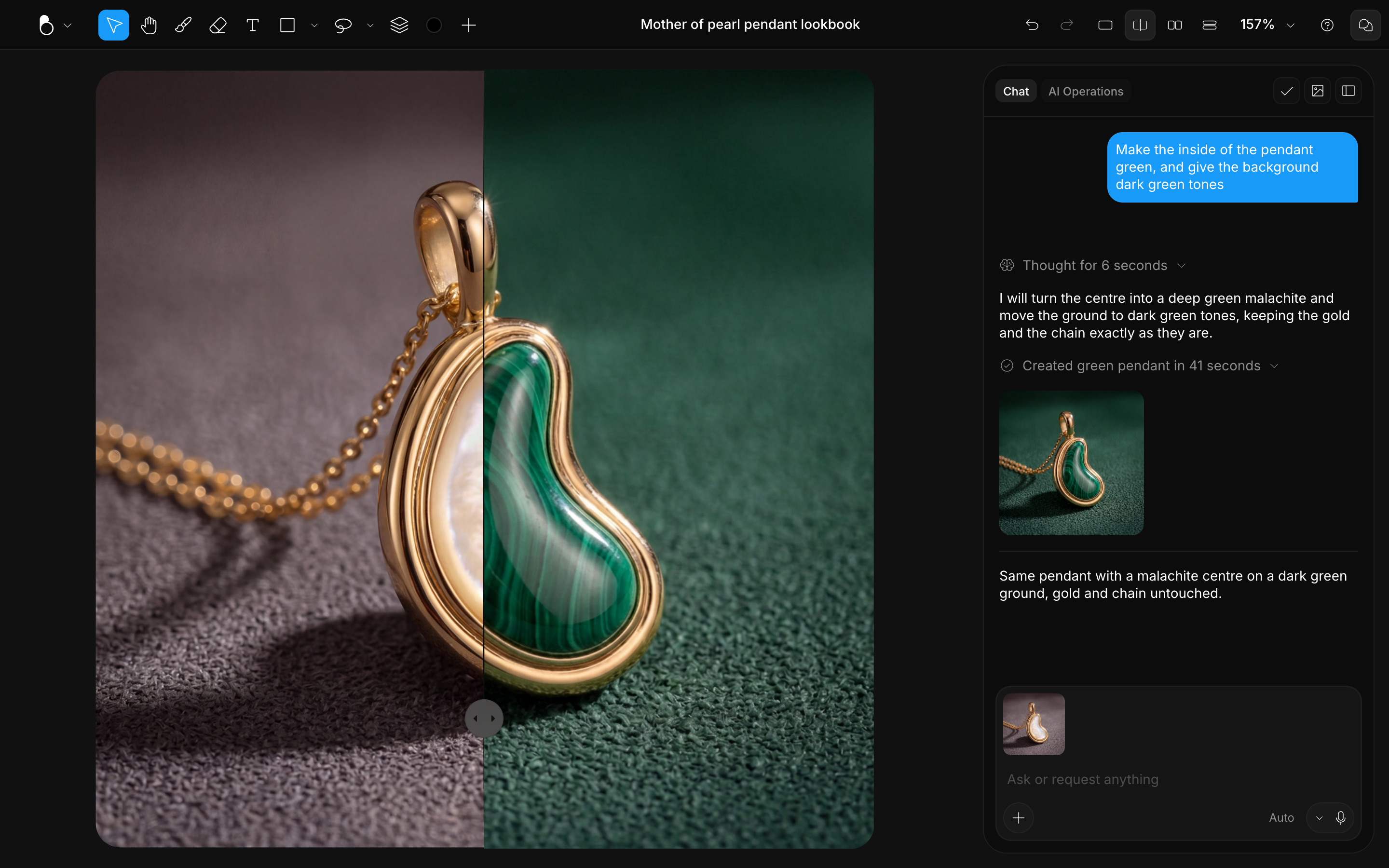This screenshot has height=868, width=1389.
Task: Click the black foreground color swatch
Action: tap(435, 25)
